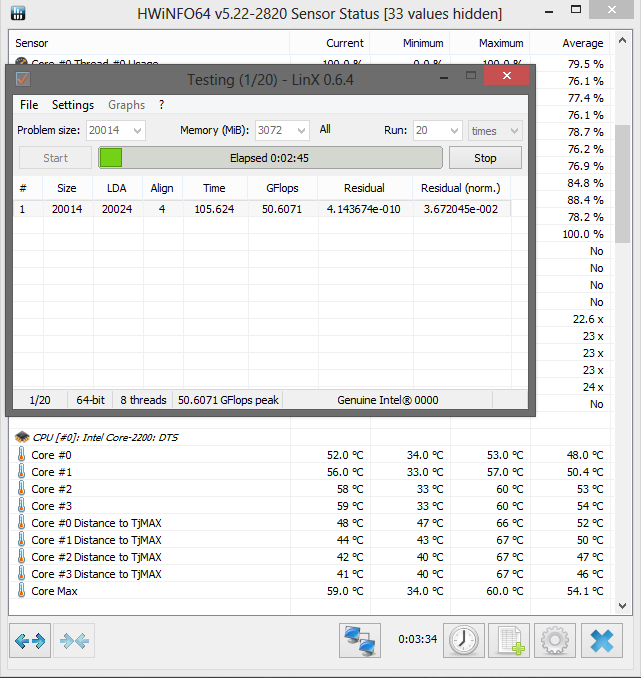Click the Maximum column header in HWiNFO

click(490, 43)
